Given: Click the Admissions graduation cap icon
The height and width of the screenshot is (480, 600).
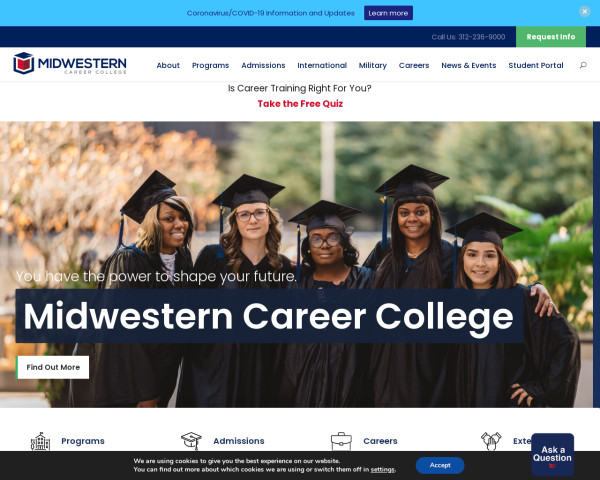Looking at the screenshot, I should click(x=191, y=441).
